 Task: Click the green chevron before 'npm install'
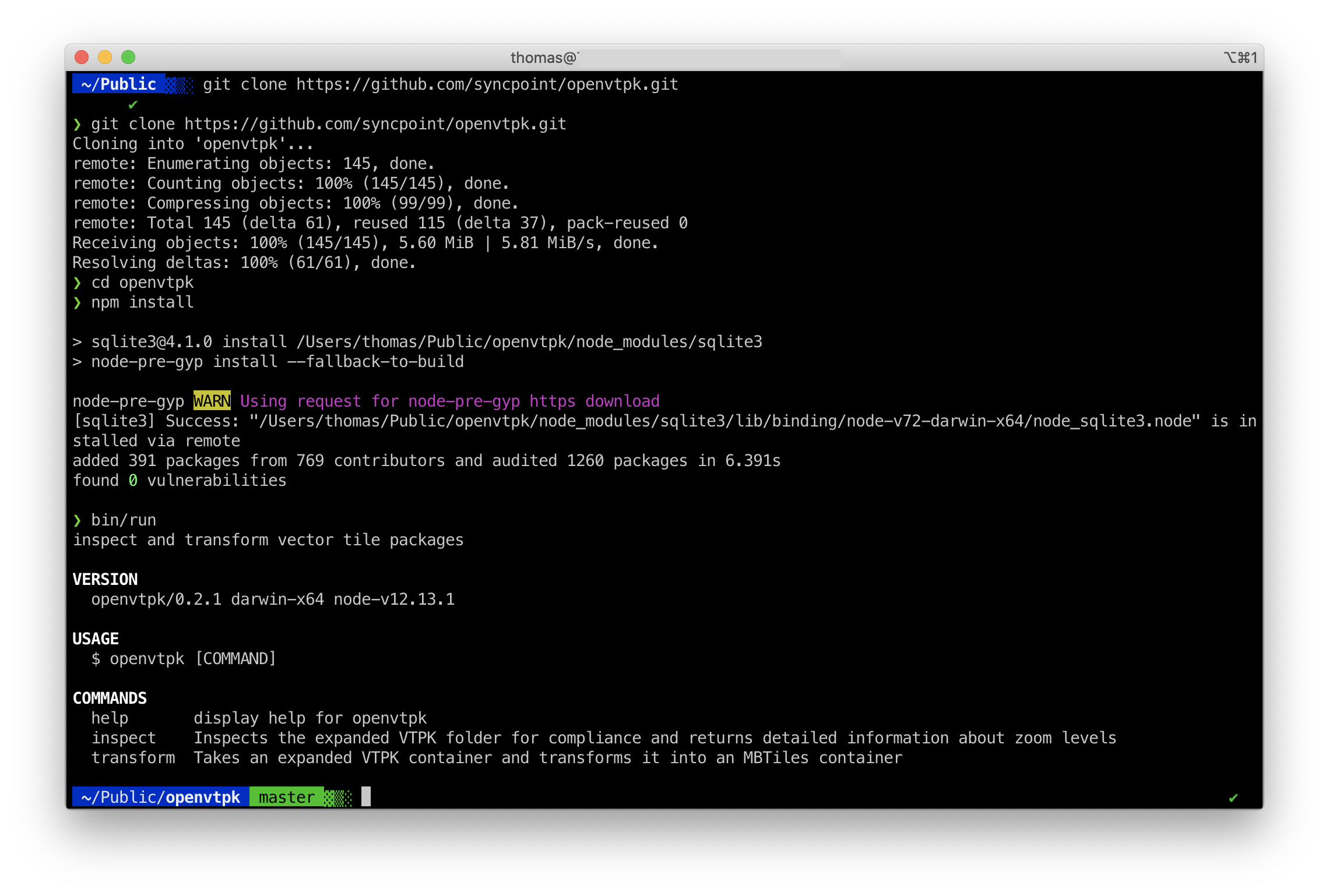78,302
